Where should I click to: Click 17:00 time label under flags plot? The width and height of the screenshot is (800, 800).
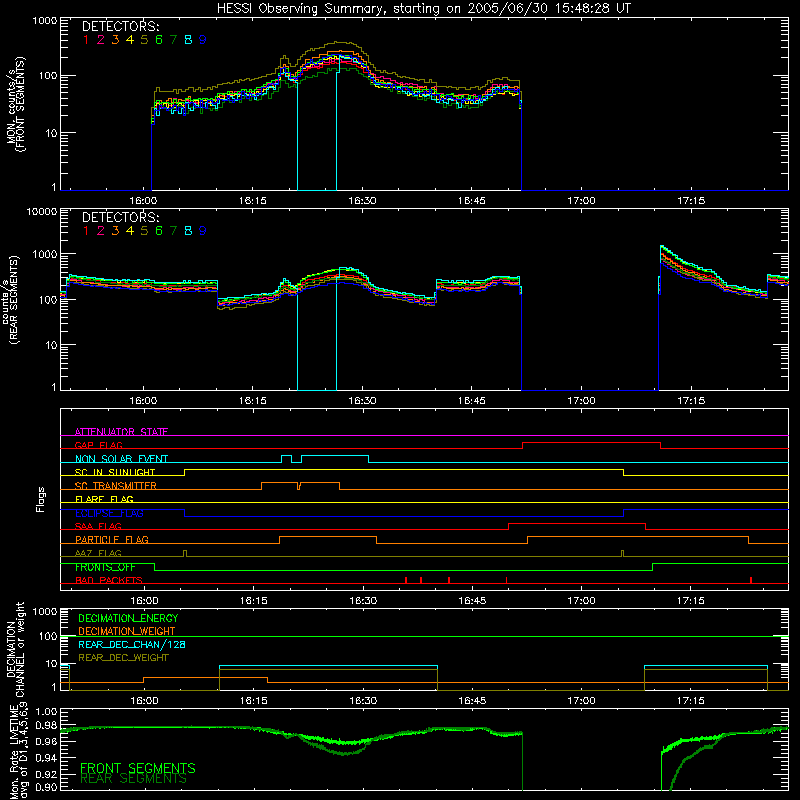tap(581, 601)
